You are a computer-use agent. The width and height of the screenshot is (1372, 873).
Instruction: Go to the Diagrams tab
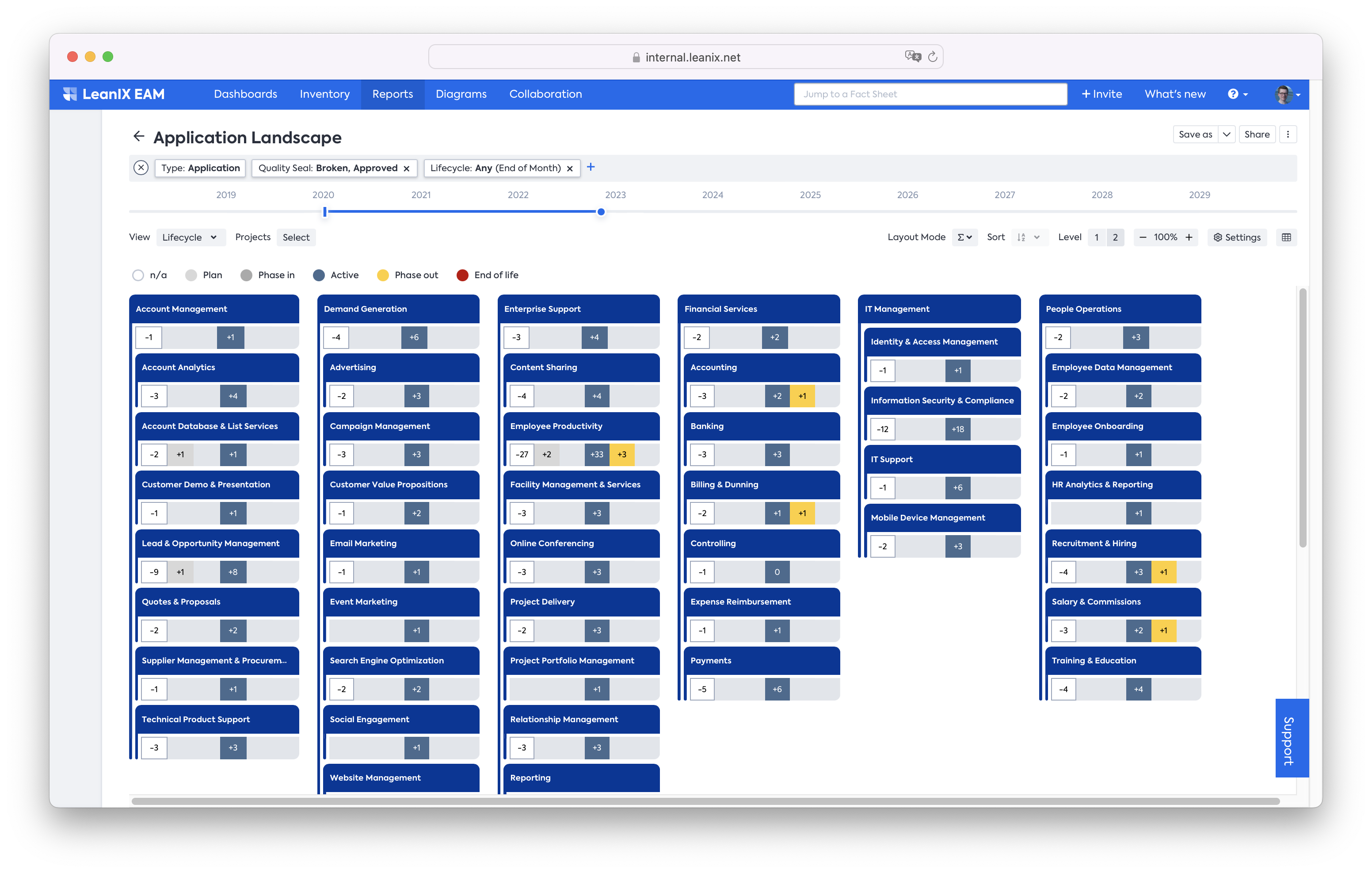(461, 94)
